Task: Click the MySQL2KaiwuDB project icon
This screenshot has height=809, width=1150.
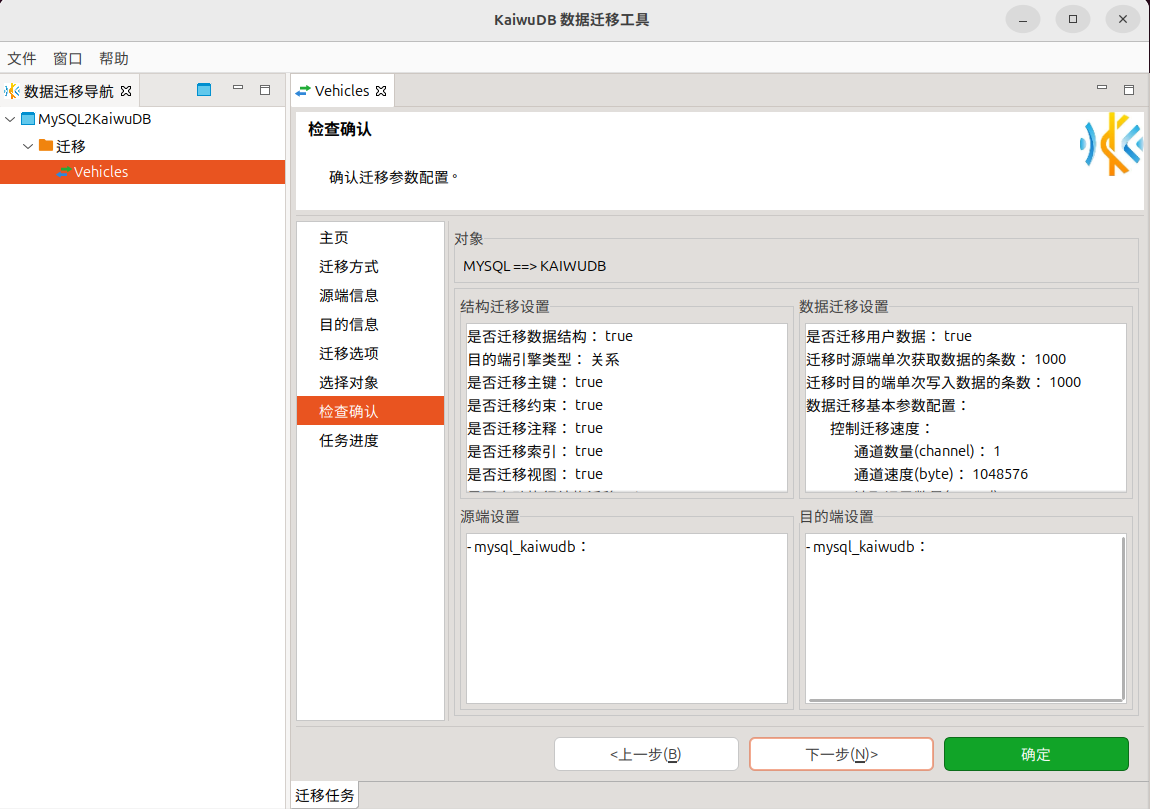Action: pyautogui.click(x=28, y=119)
